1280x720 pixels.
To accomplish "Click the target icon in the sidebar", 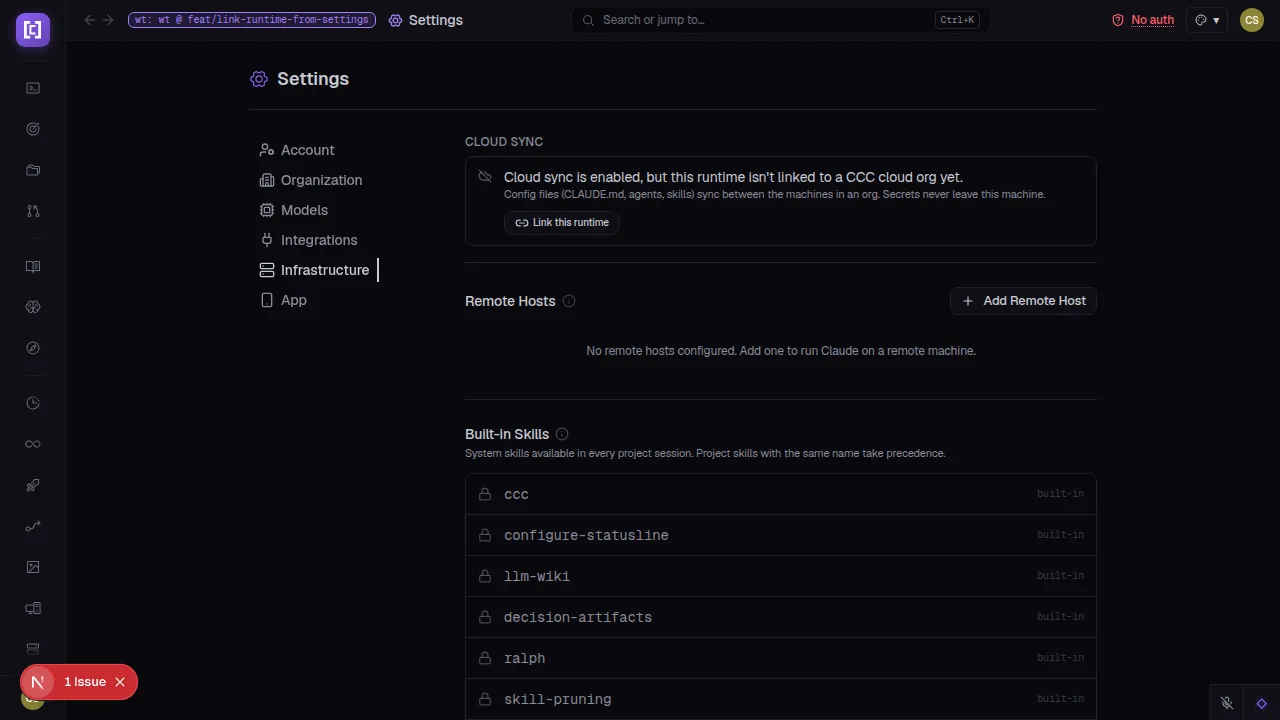I will coord(33,129).
